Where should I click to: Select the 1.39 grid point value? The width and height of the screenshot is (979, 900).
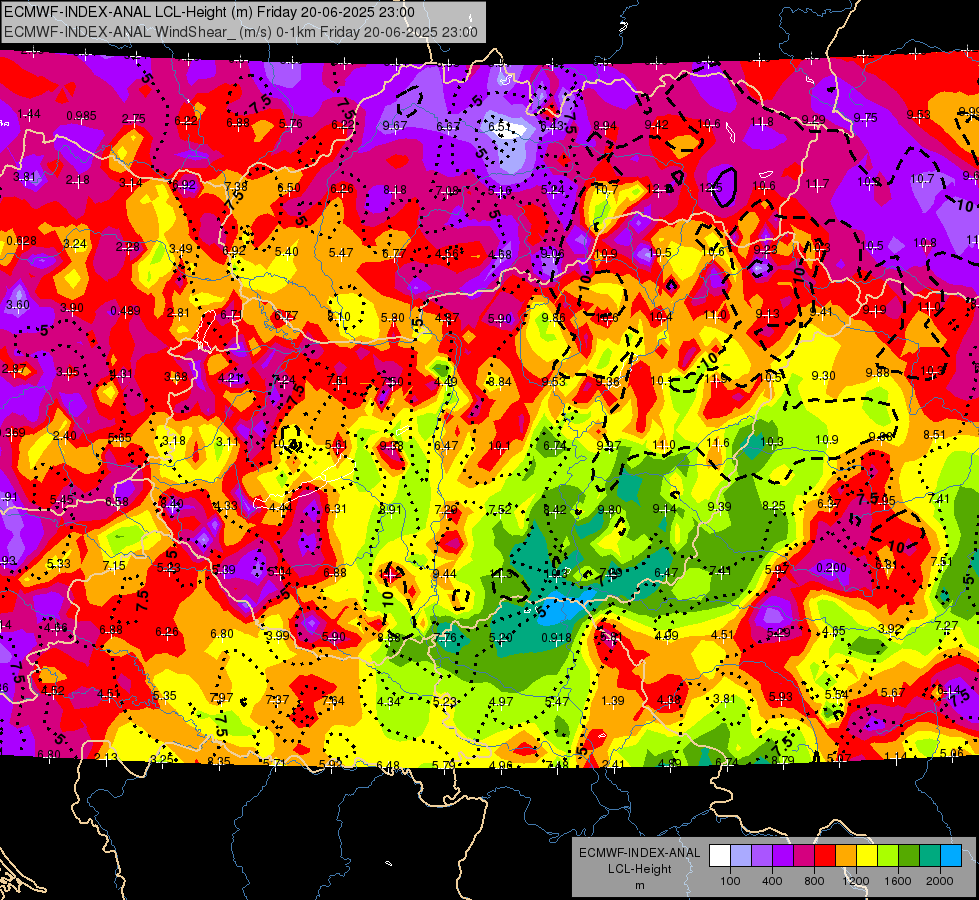click(x=612, y=701)
